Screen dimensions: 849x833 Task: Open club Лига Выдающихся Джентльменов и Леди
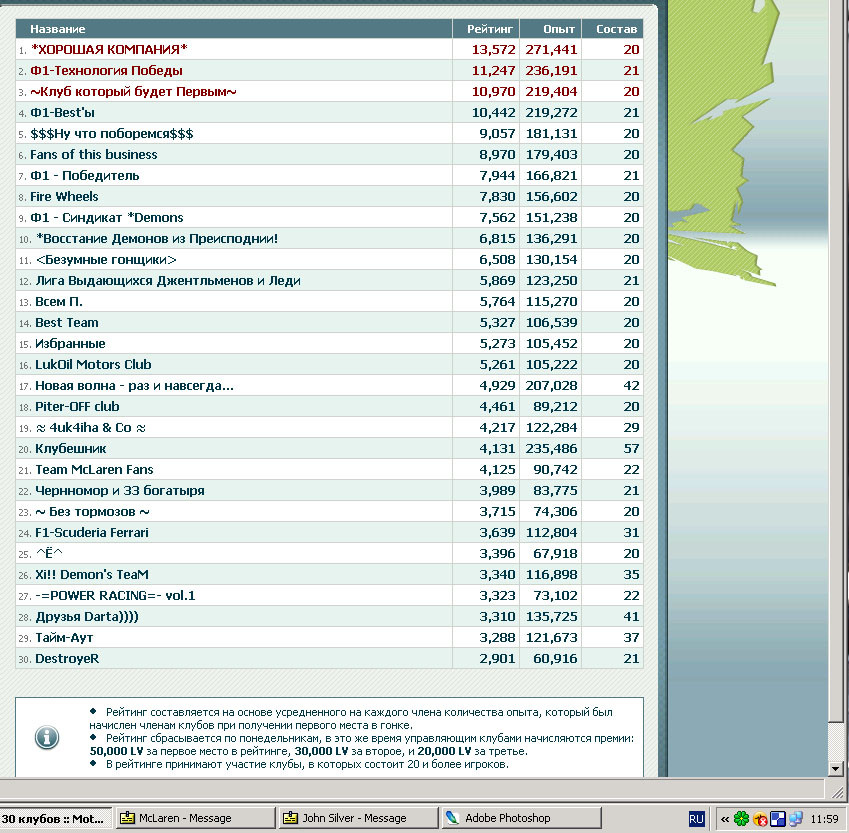[x=168, y=281]
